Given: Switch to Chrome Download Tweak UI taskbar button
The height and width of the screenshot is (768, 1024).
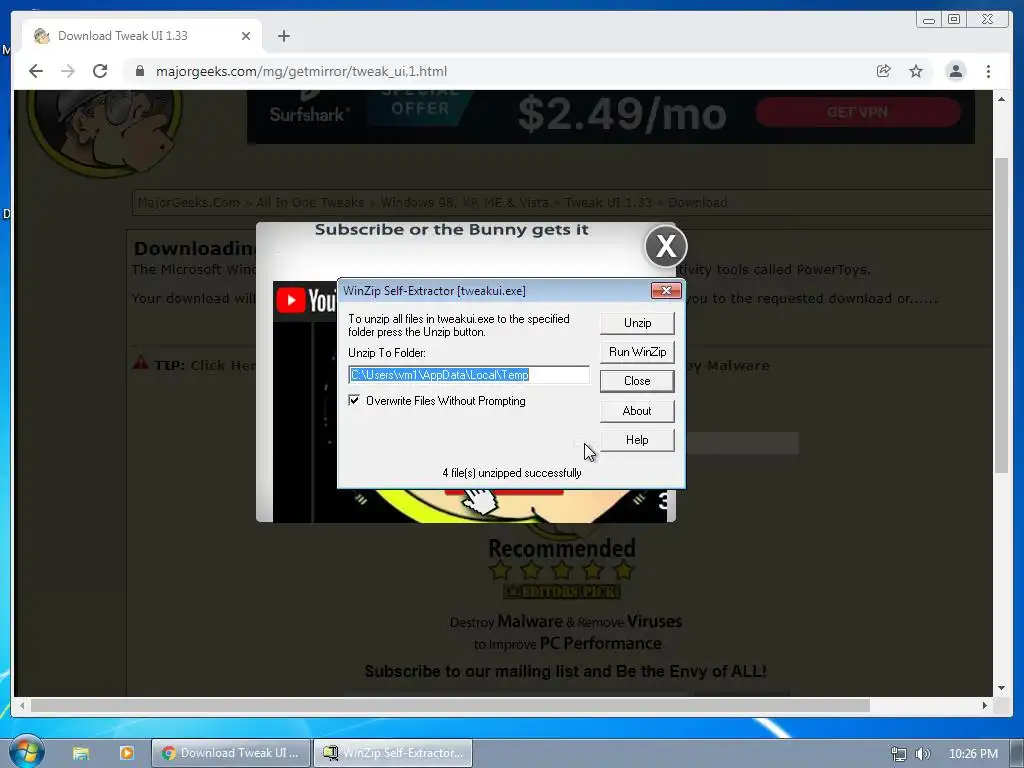Looking at the screenshot, I should click(x=230, y=753).
